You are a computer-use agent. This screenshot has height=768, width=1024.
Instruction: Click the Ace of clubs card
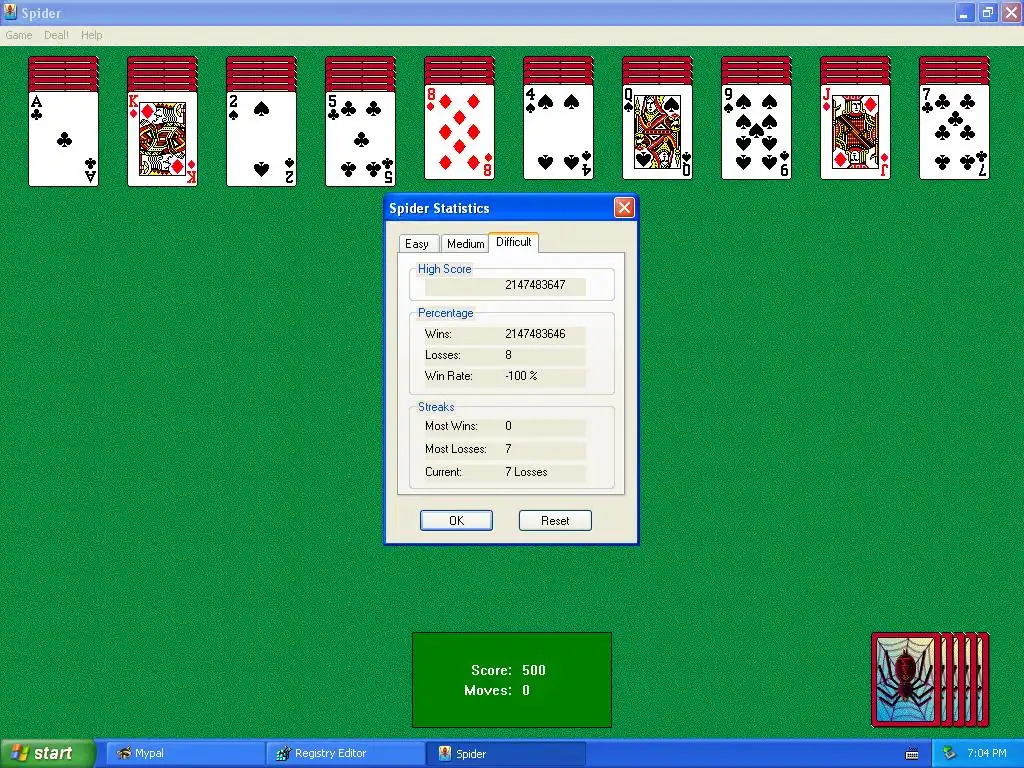pos(63,138)
